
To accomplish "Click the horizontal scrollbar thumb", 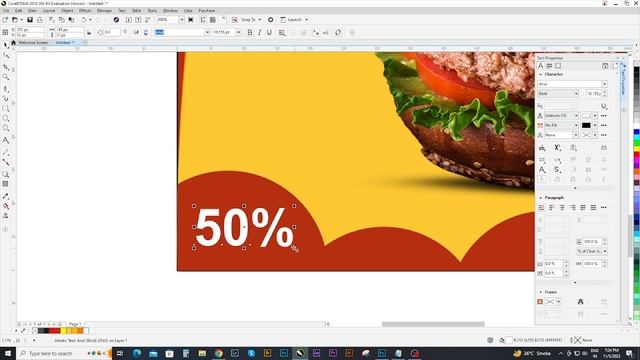I will (x=433, y=324).
